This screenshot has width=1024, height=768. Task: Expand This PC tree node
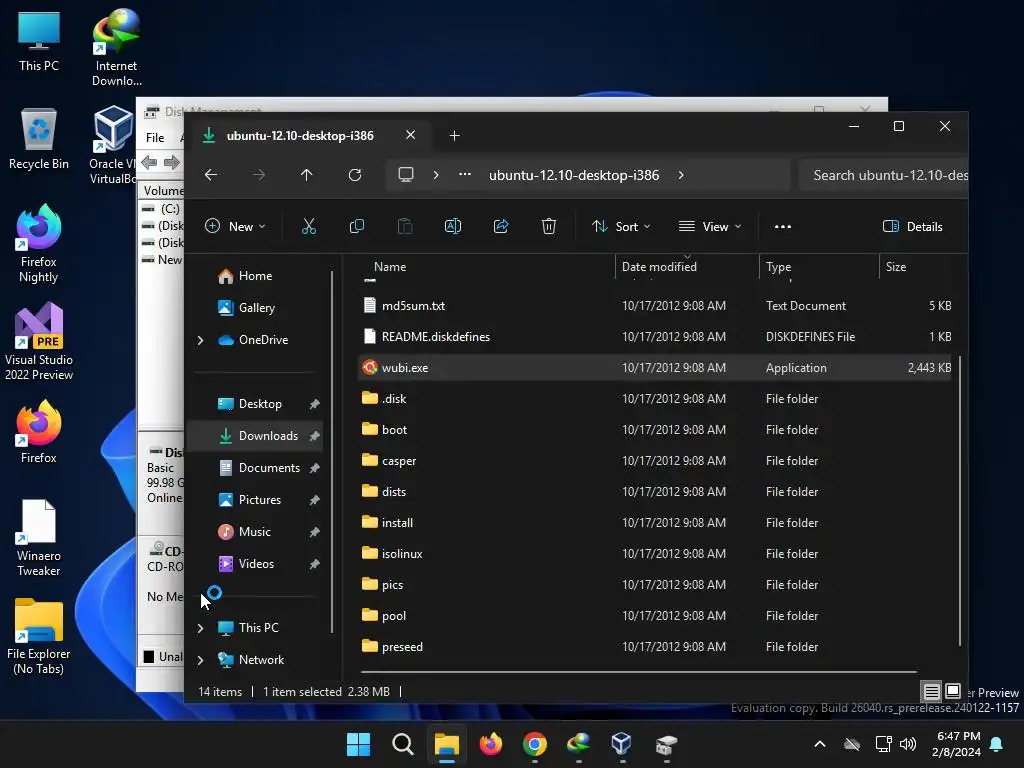200,628
